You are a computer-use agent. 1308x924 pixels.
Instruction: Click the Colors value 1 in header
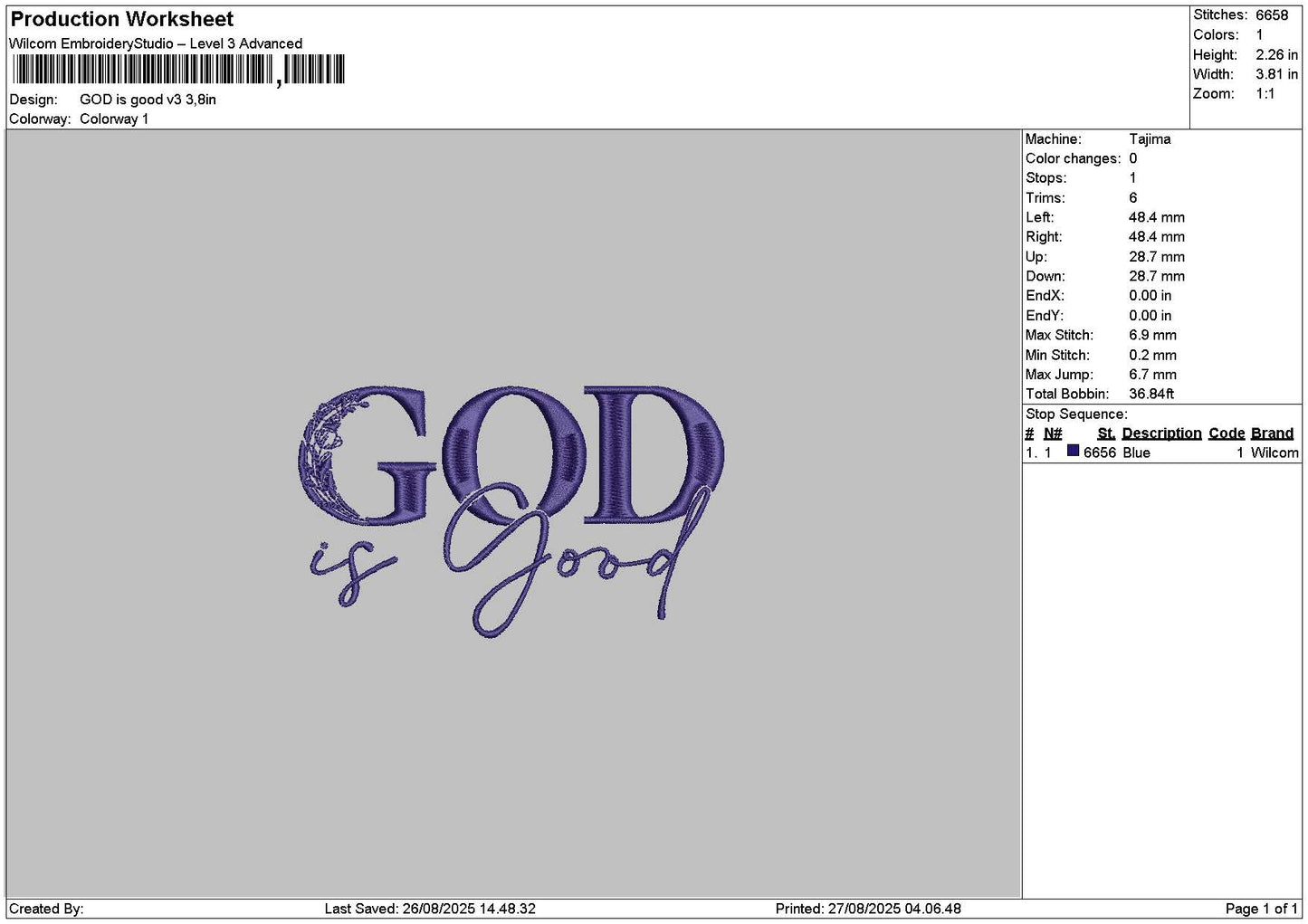point(1259,35)
